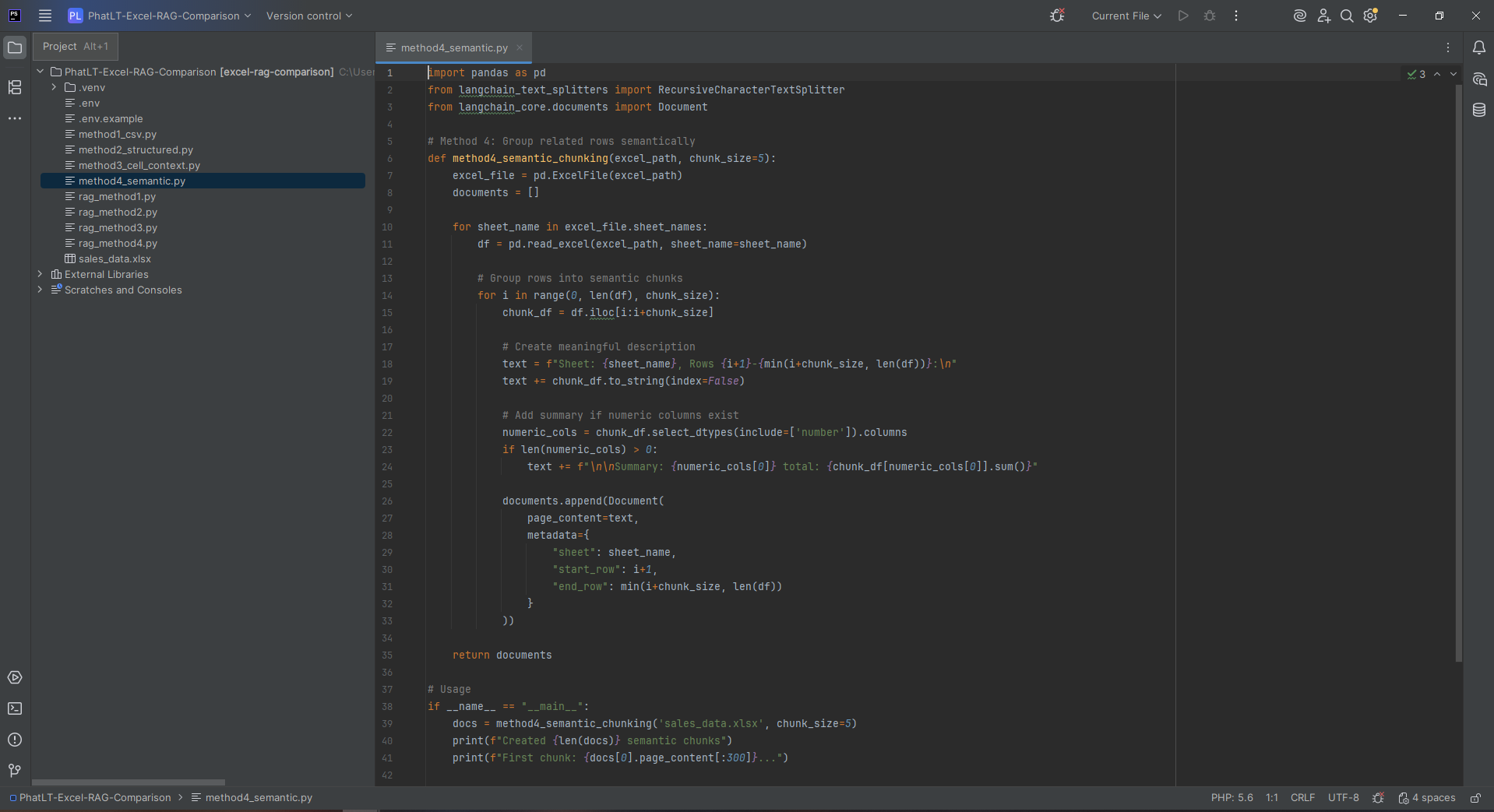
Task: Toggle the read-only lock in status bar
Action: (x=1476, y=797)
